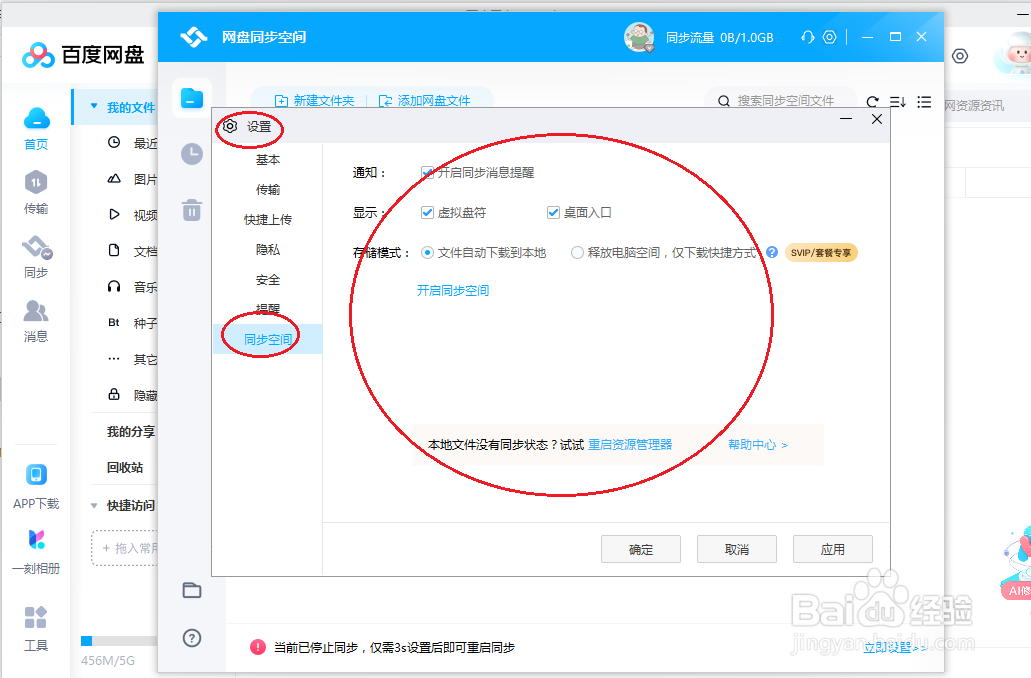Click the 重启资源管理器 link
This screenshot has height=678, width=1031.
630,445
